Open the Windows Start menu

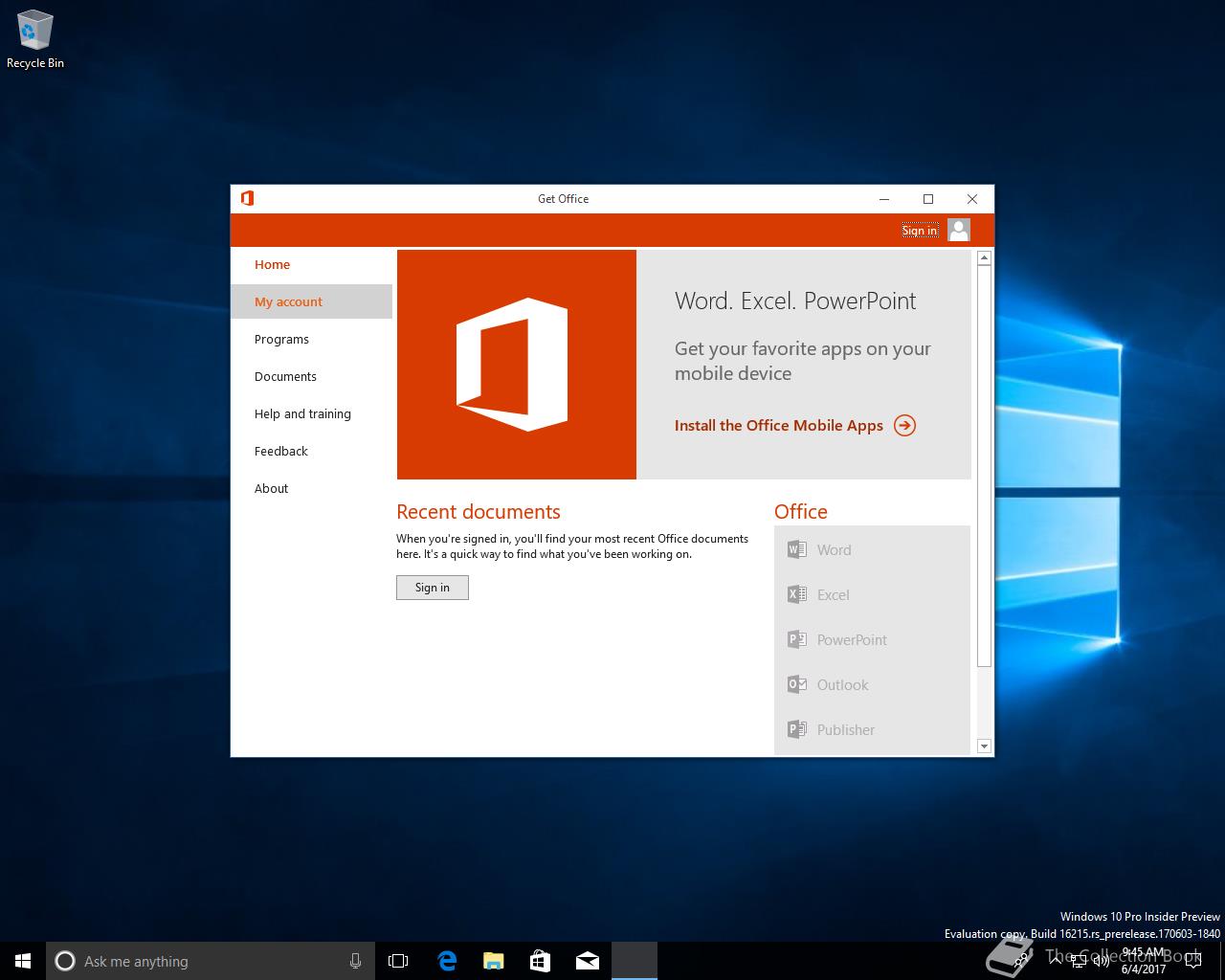click(x=23, y=961)
